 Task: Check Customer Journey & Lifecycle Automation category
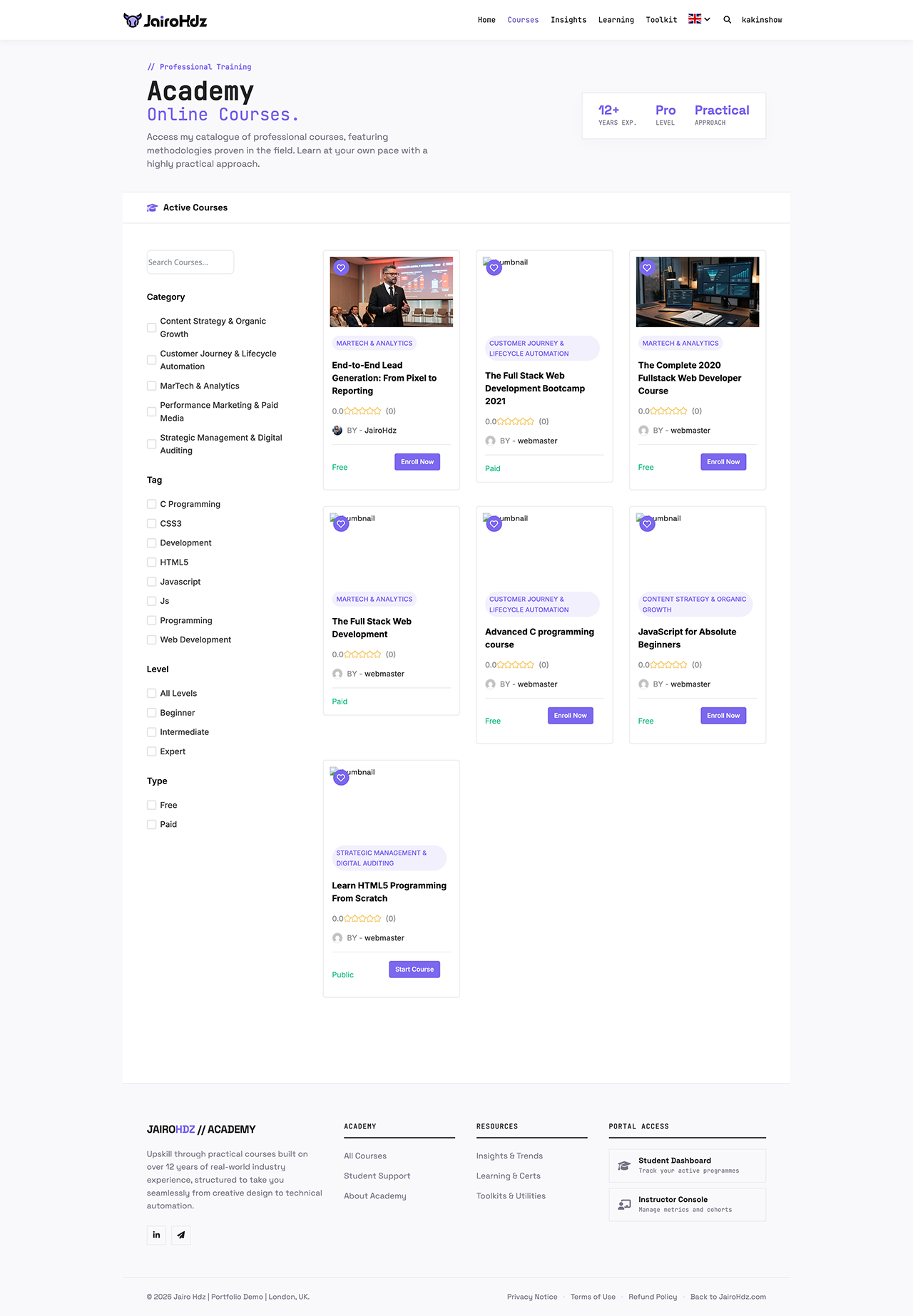coord(151,360)
